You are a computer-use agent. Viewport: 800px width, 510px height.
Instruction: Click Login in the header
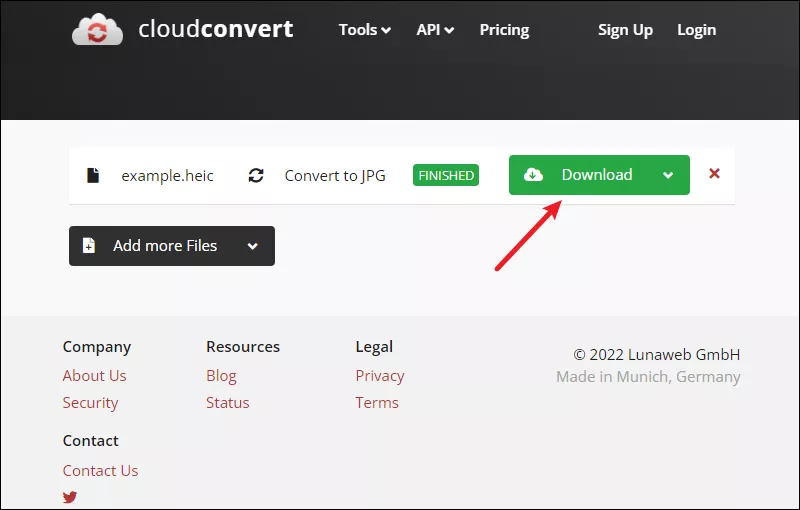(x=696, y=30)
